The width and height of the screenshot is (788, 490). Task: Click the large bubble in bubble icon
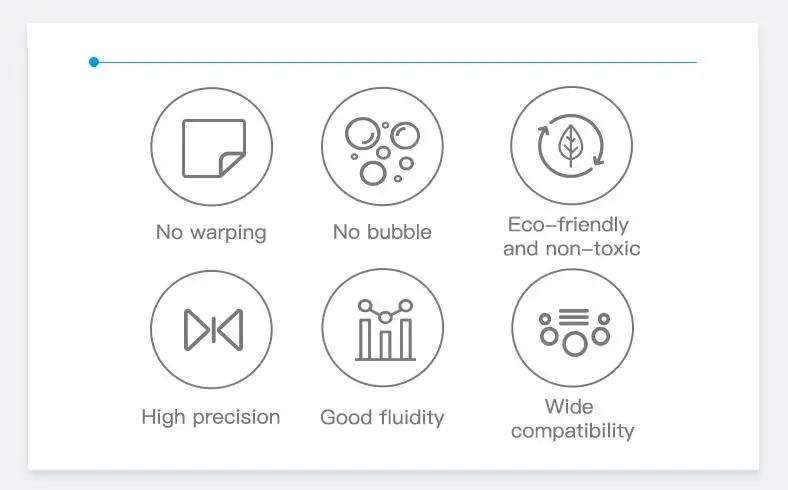[x=362, y=133]
